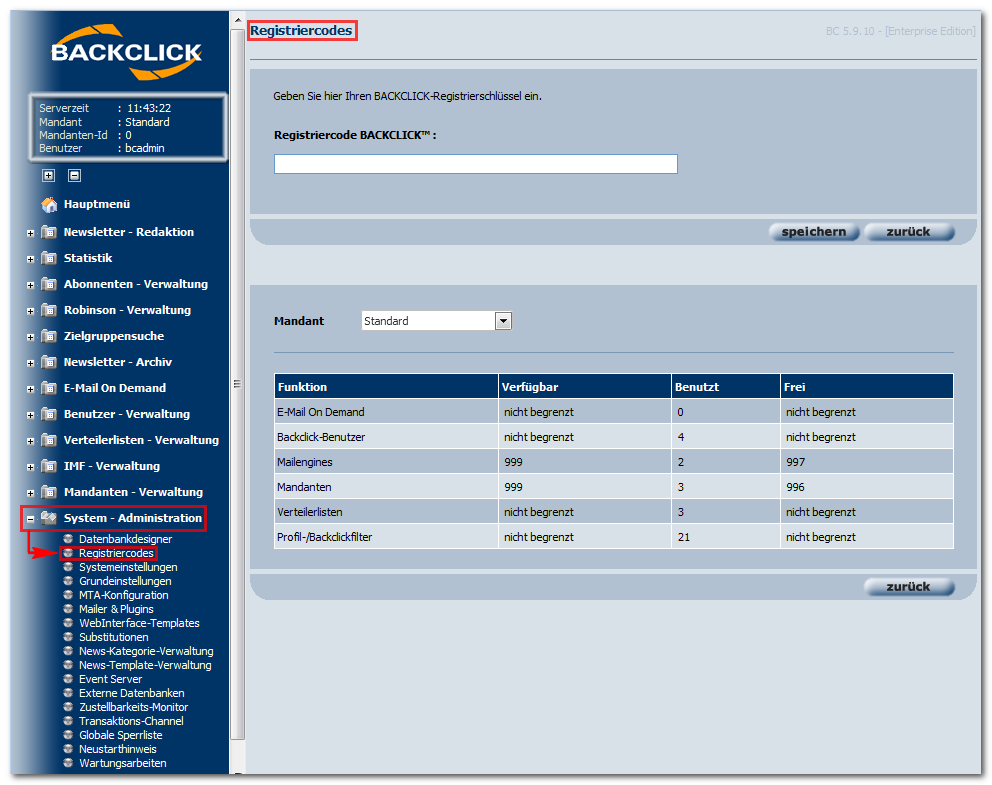The image size is (992, 785).
Task: Click the speichern button
Action: point(814,232)
